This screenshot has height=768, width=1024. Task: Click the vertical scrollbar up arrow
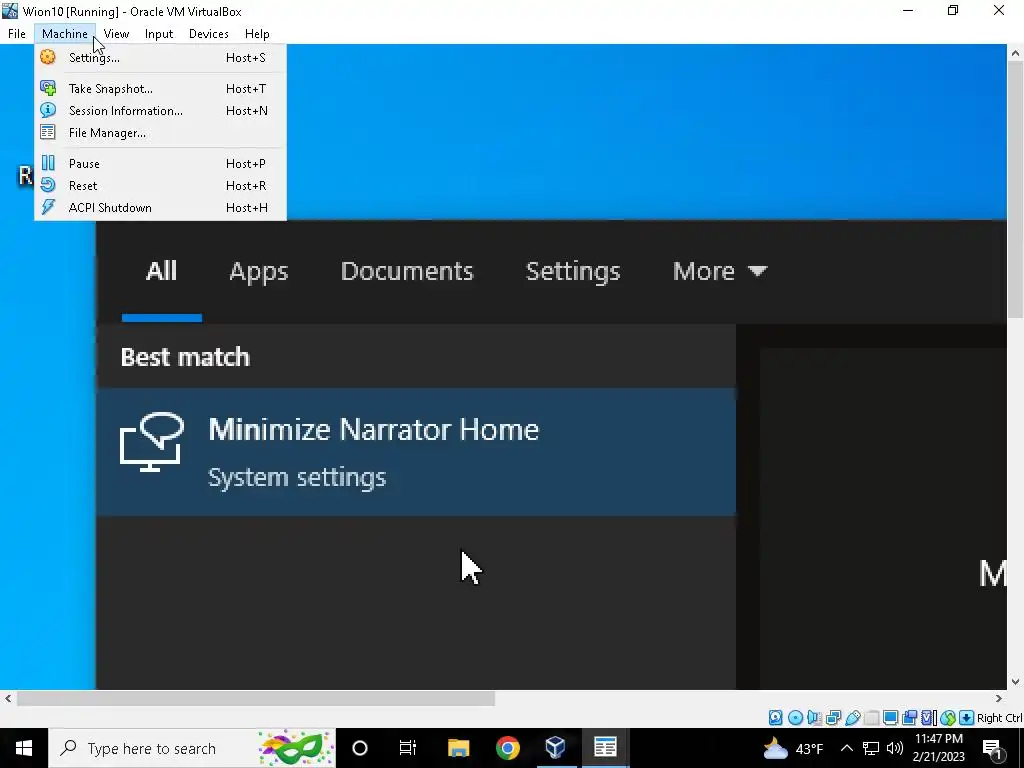(x=1016, y=54)
